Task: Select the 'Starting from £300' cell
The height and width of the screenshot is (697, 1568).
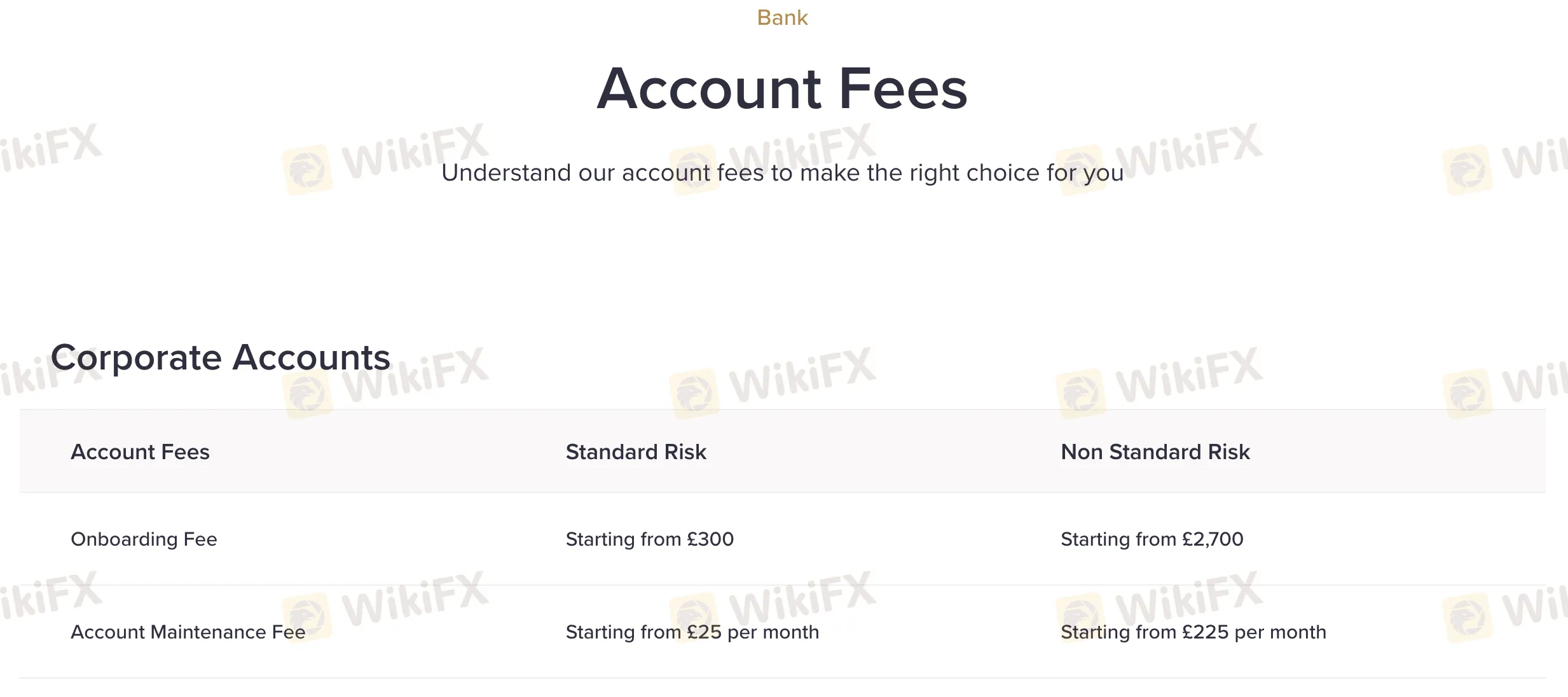Action: click(x=649, y=539)
